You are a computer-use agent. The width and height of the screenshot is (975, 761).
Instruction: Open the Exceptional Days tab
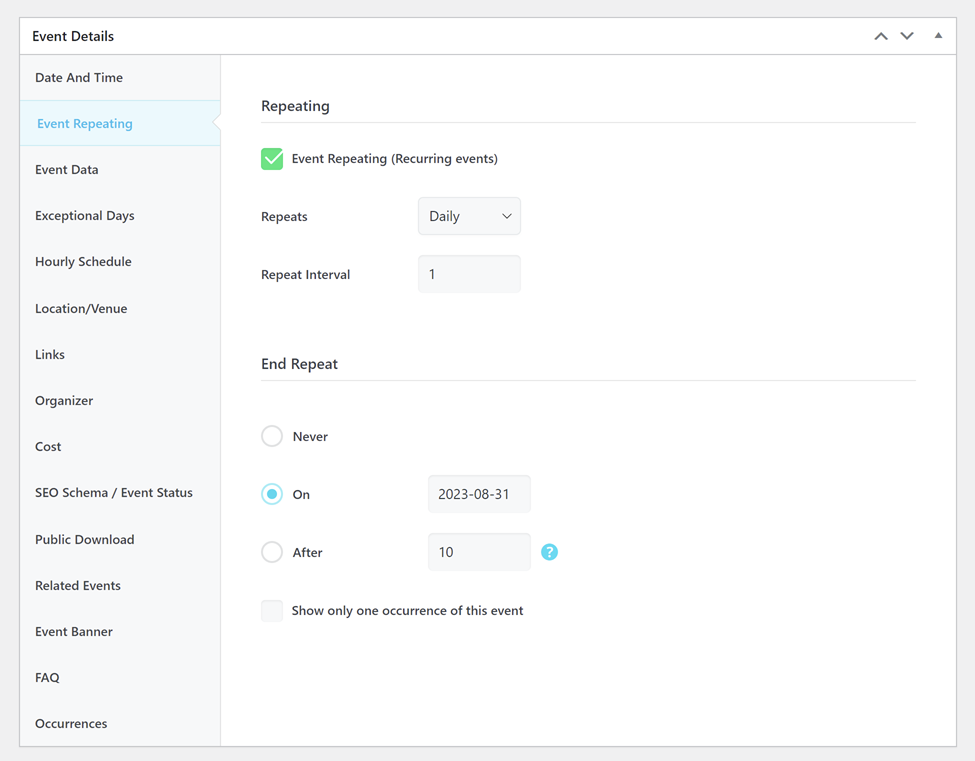(85, 216)
